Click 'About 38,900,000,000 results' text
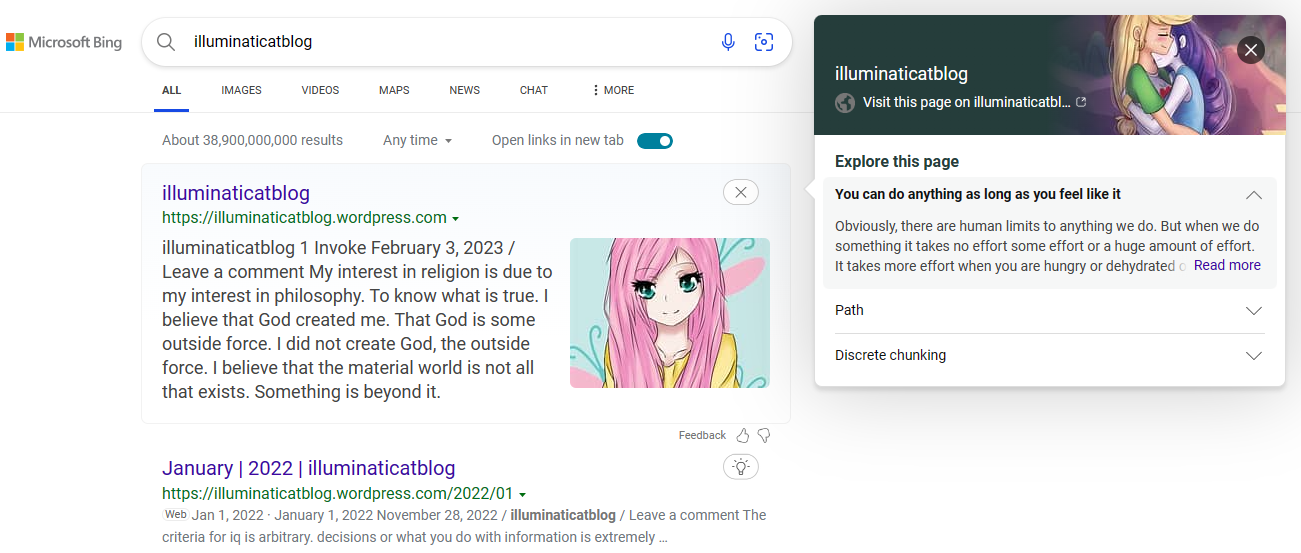This screenshot has height=553, width=1301. [252, 140]
